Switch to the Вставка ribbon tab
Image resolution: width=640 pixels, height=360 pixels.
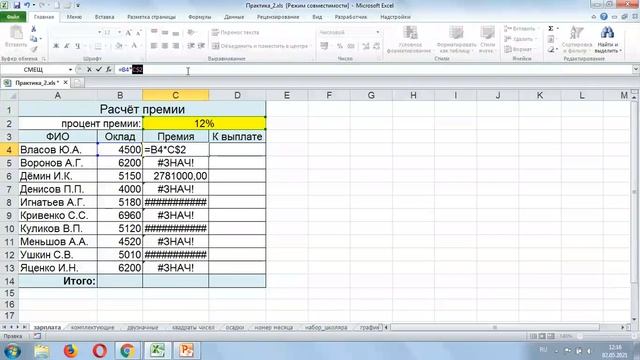pos(104,17)
